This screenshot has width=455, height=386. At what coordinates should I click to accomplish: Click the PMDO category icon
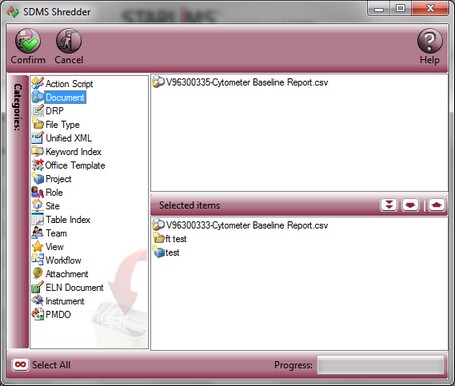(x=38, y=314)
